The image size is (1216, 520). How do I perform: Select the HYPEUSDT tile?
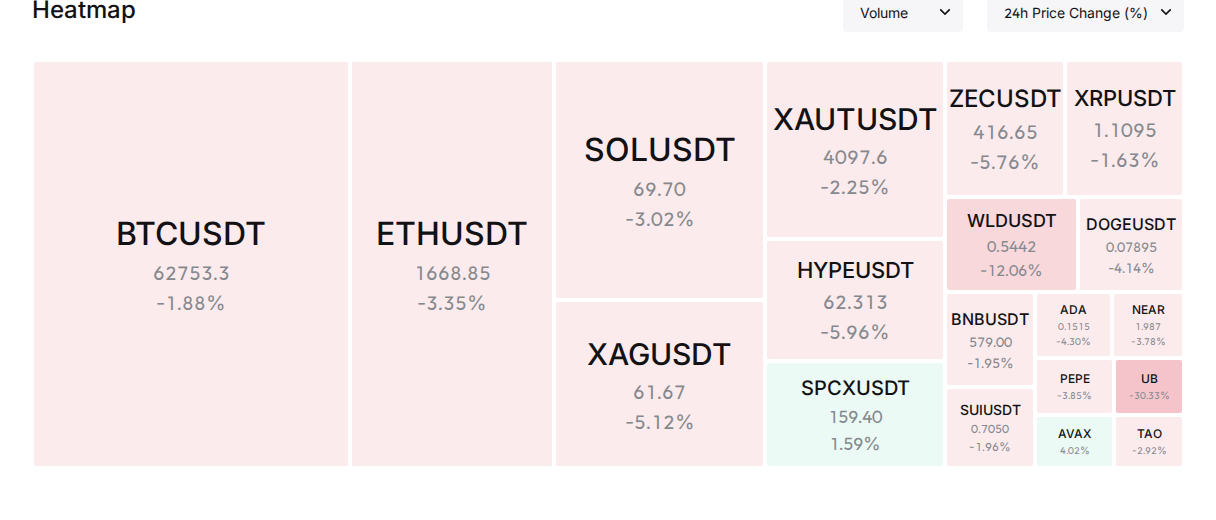(x=855, y=300)
